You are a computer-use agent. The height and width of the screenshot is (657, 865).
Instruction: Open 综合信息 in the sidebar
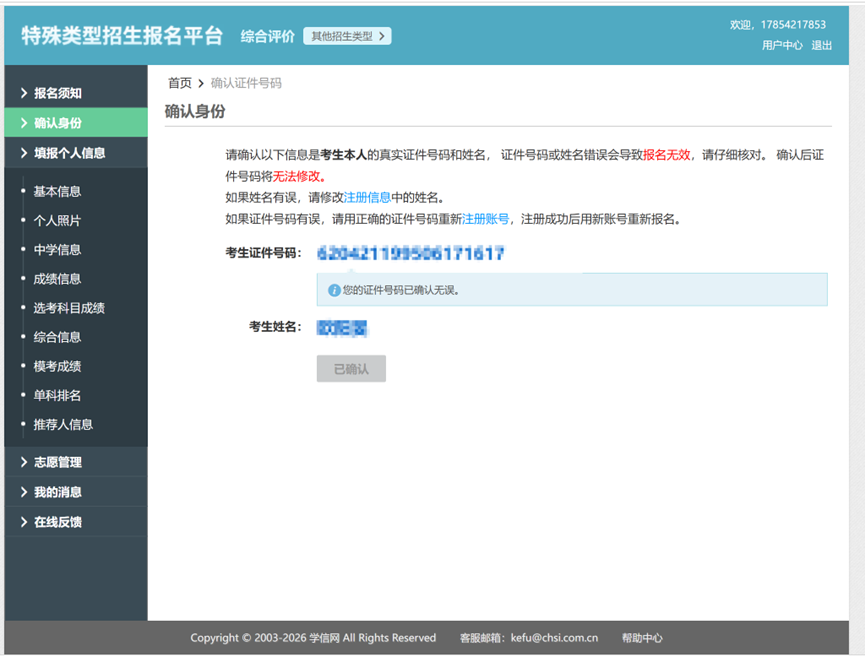57,337
